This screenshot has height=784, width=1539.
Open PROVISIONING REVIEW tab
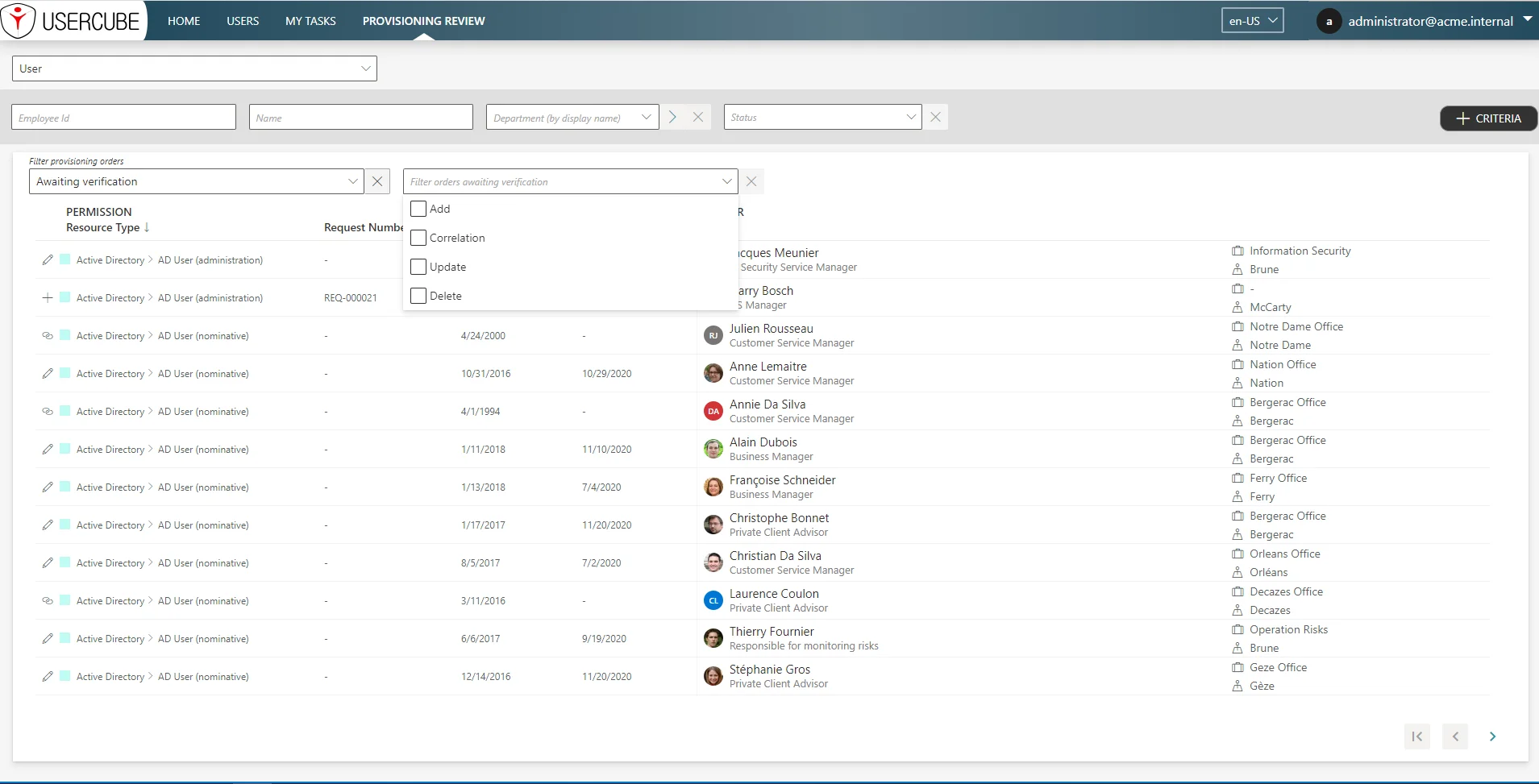[x=423, y=21]
